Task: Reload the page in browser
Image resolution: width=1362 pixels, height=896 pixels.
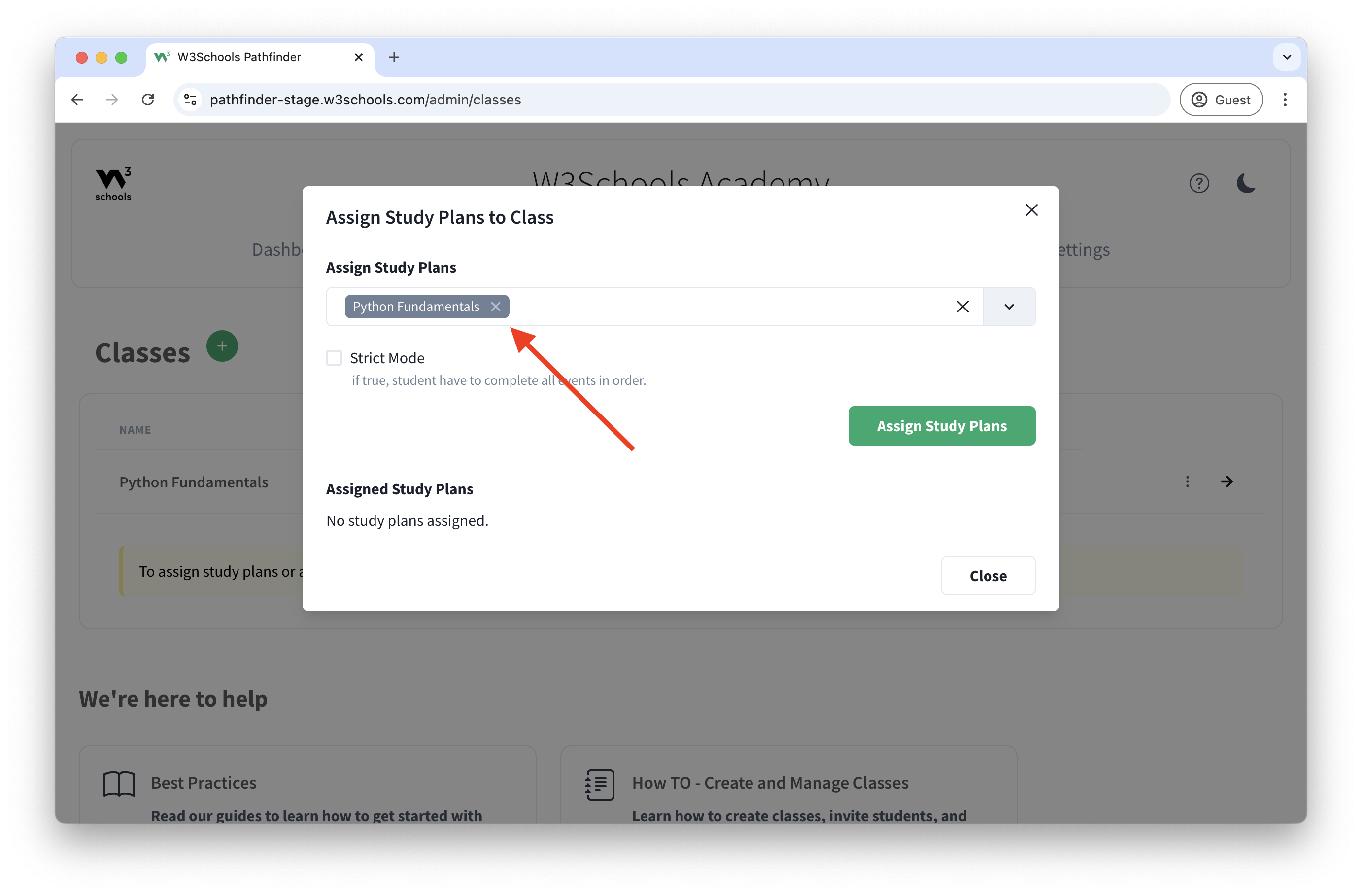Action: 148,100
